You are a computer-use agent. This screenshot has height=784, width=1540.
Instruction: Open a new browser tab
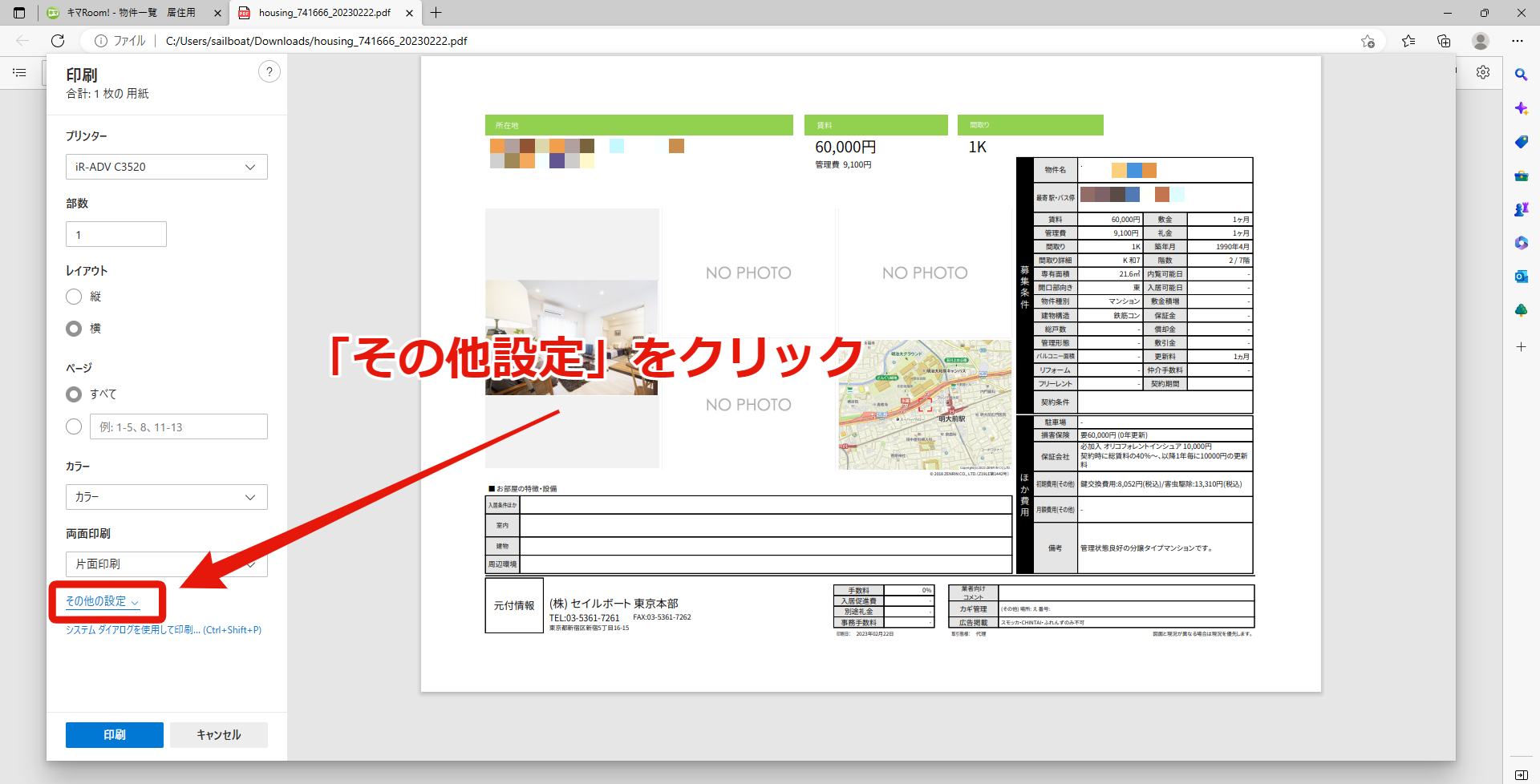[436, 13]
